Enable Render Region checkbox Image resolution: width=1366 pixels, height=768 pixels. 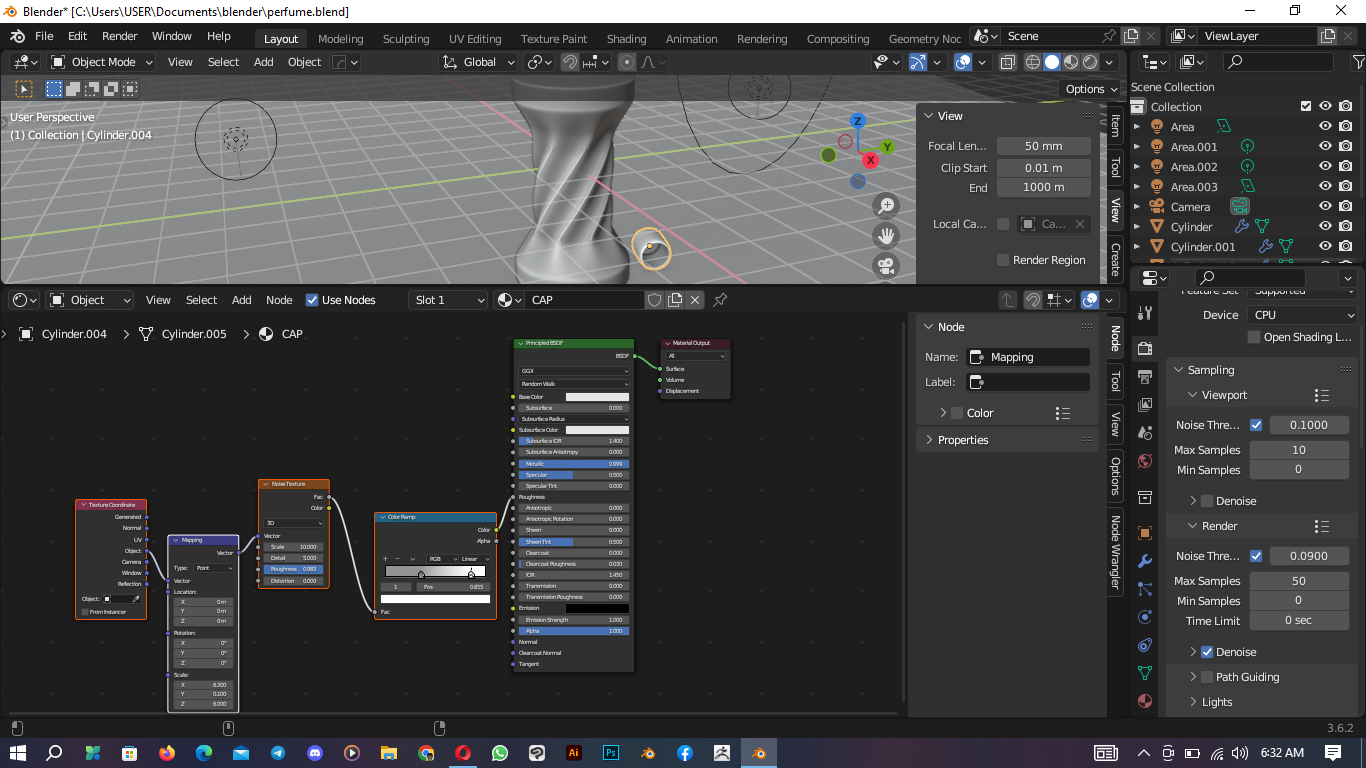(1003, 260)
